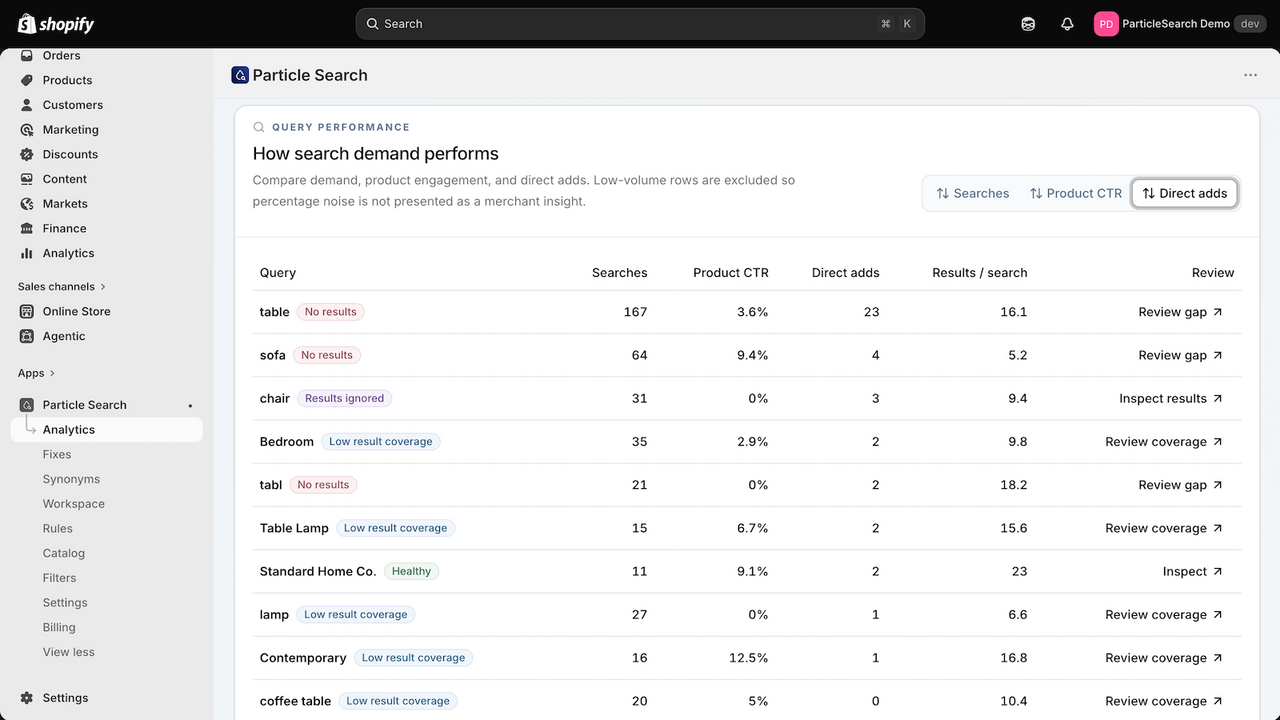
Task: Click the Healthy badge on Standard Home Co.
Action: click(411, 571)
